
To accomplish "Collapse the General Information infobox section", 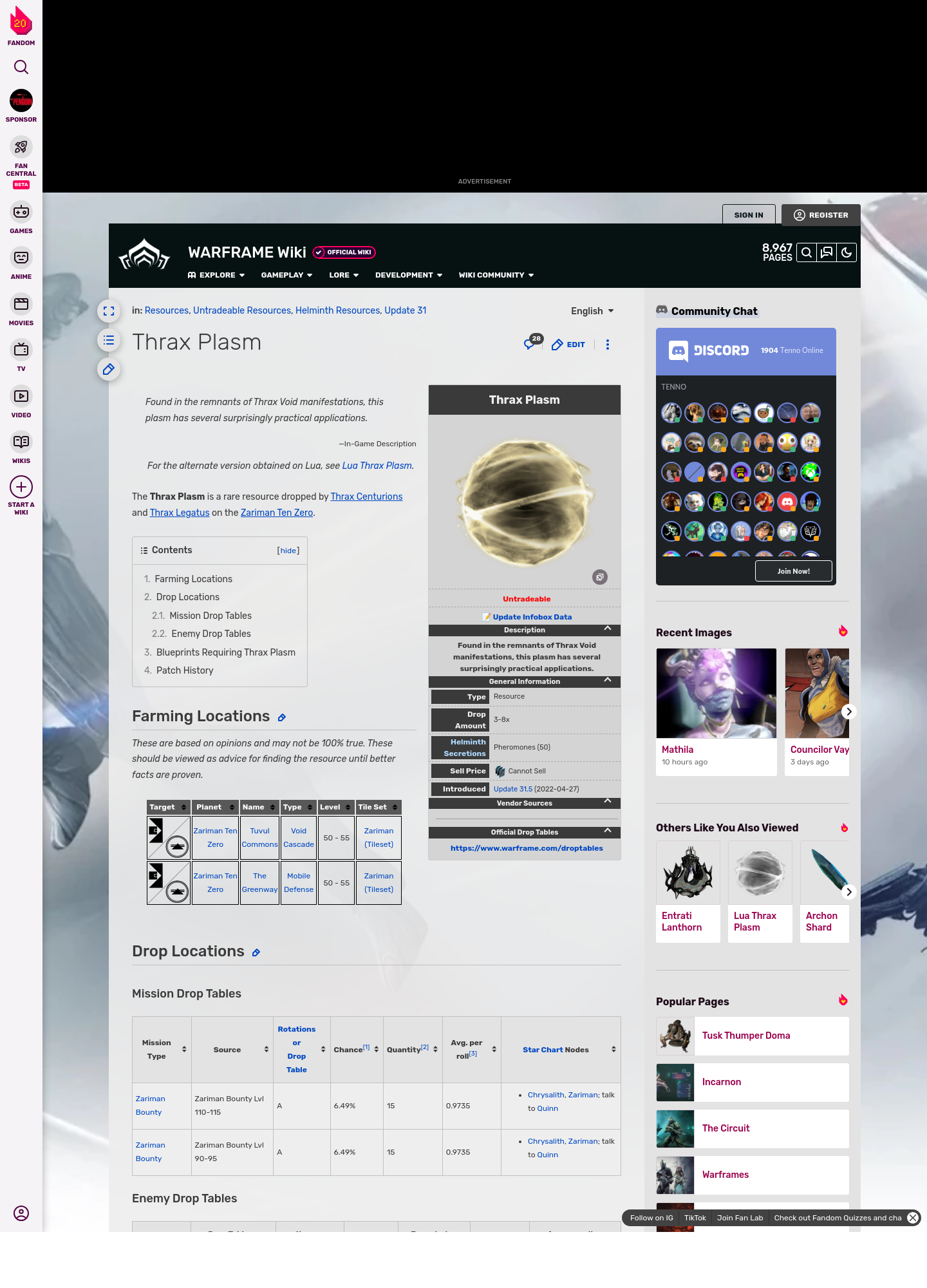I will 608,680.
